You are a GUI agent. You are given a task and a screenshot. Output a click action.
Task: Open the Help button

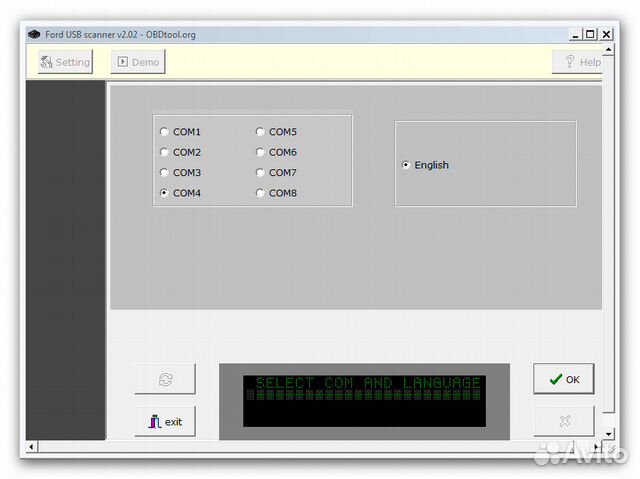click(x=577, y=62)
